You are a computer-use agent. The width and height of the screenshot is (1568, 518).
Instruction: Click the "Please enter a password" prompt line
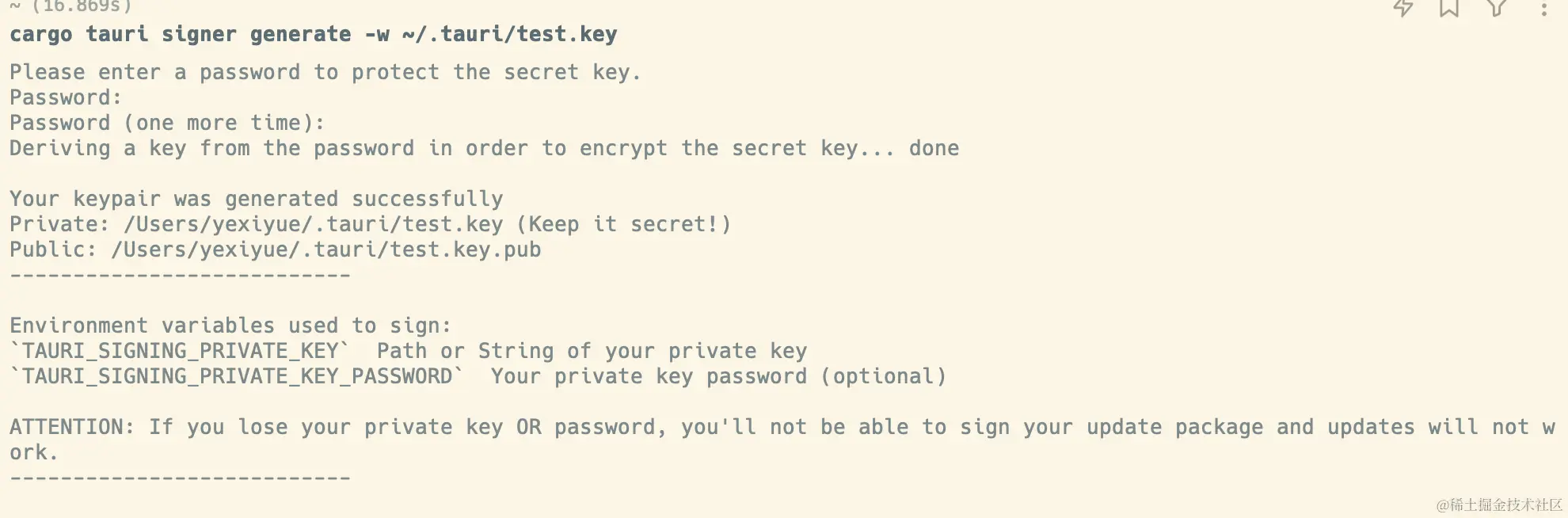point(325,72)
